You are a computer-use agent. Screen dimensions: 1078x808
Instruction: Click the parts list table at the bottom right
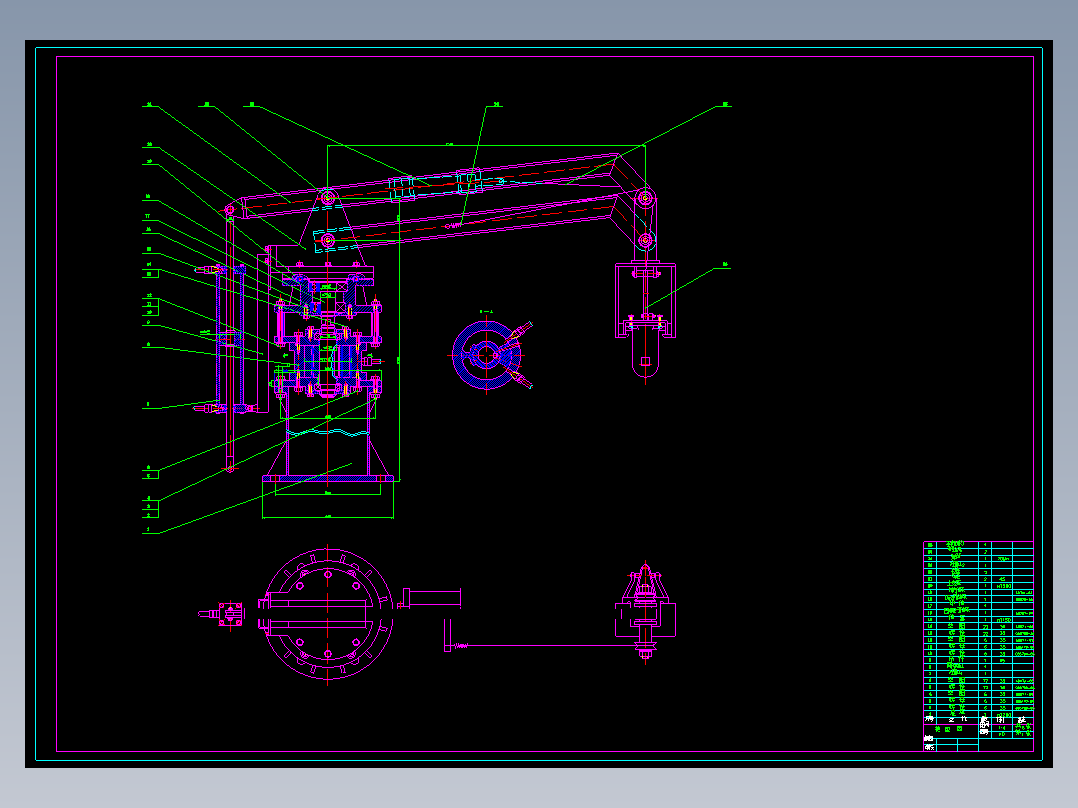[x=978, y=627]
